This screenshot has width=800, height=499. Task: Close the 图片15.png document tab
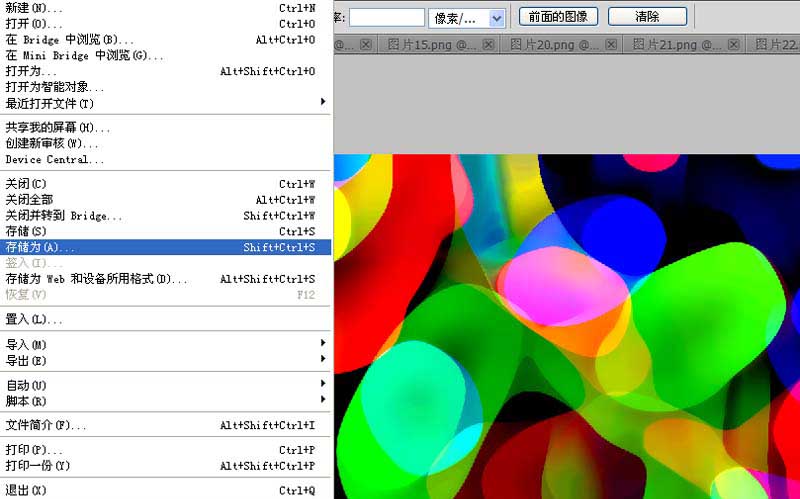coord(488,44)
